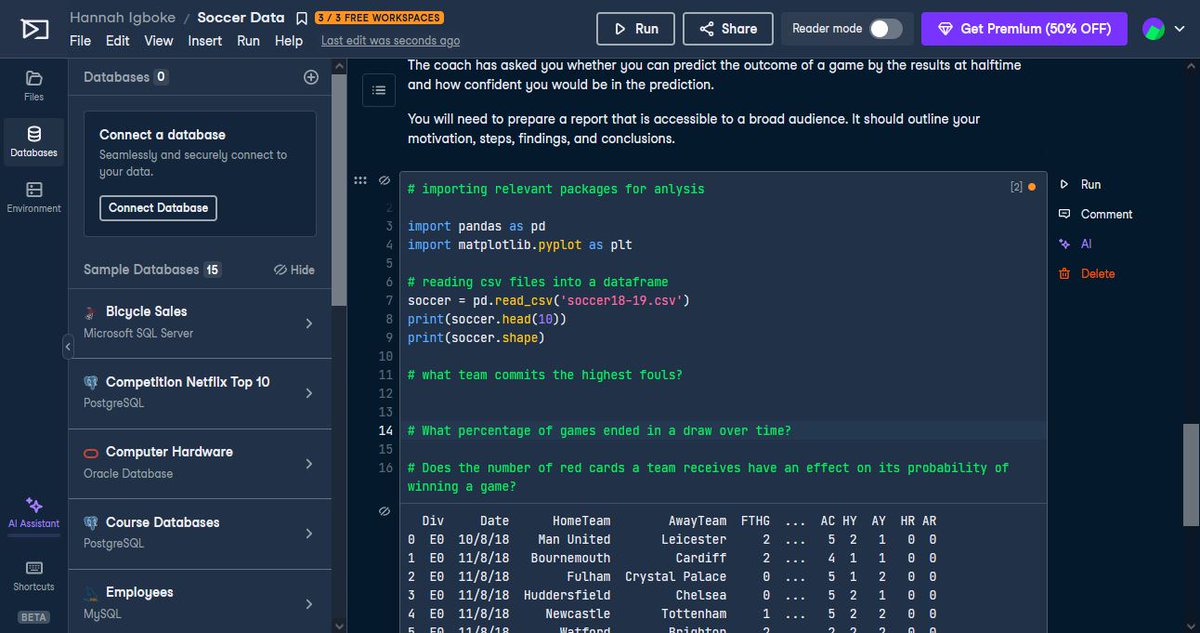
Task: Open the Environment sidebar panel
Action: coord(34,197)
